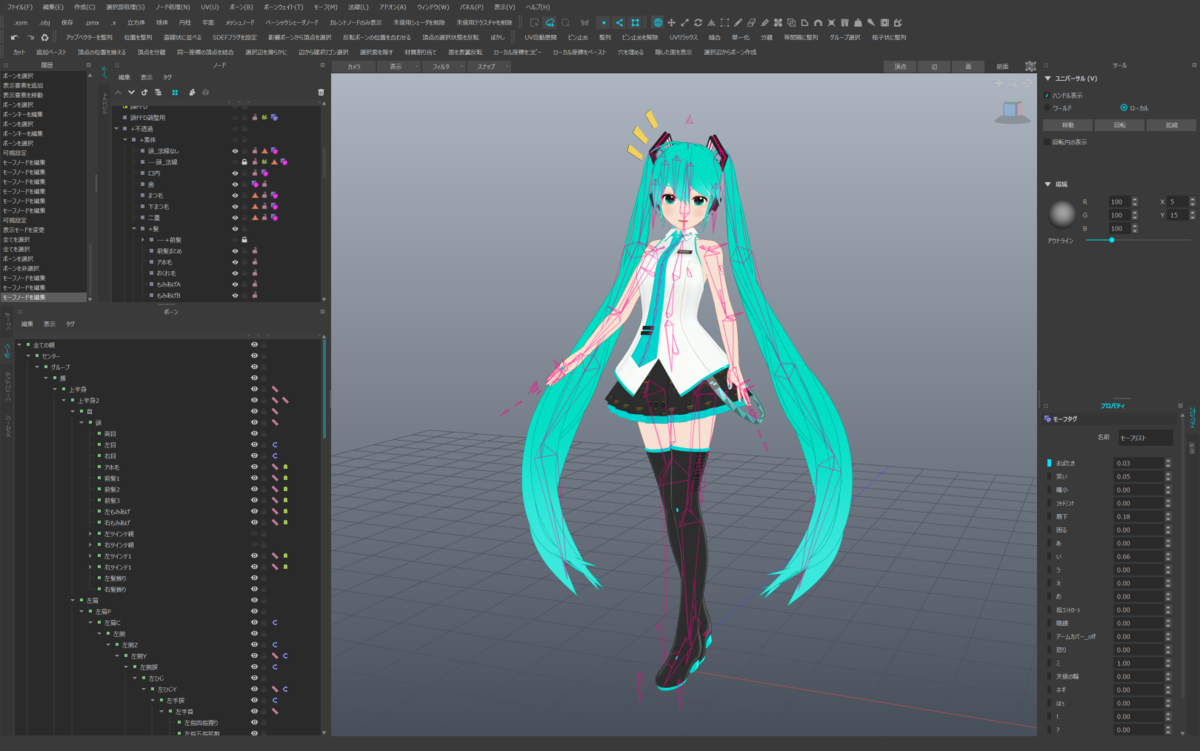The width and height of the screenshot is (1200, 751).
Task: Click the viewport orientation cube
Action: pyautogui.click(x=1012, y=109)
